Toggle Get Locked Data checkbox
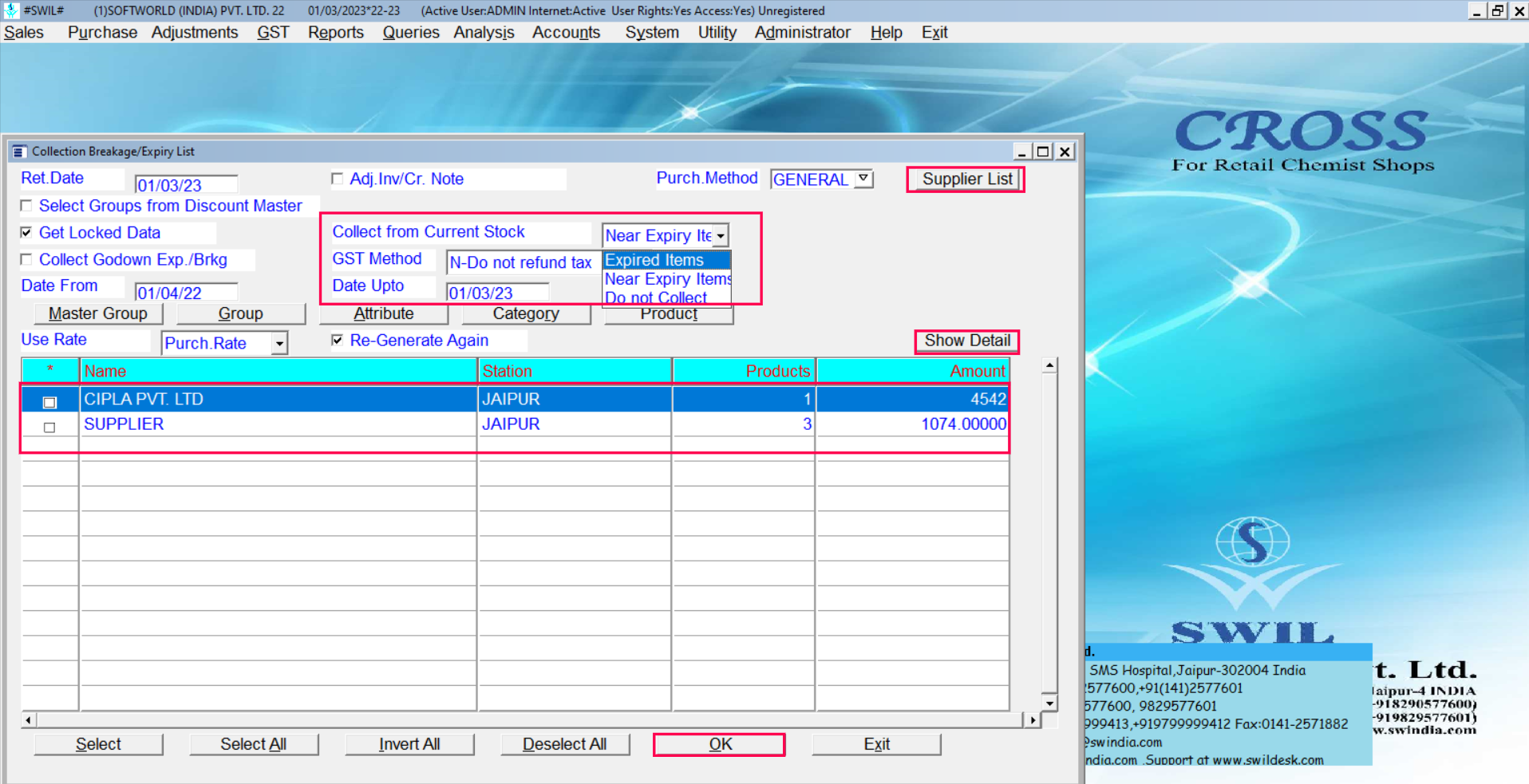The width and height of the screenshot is (1529, 784). tap(26, 232)
